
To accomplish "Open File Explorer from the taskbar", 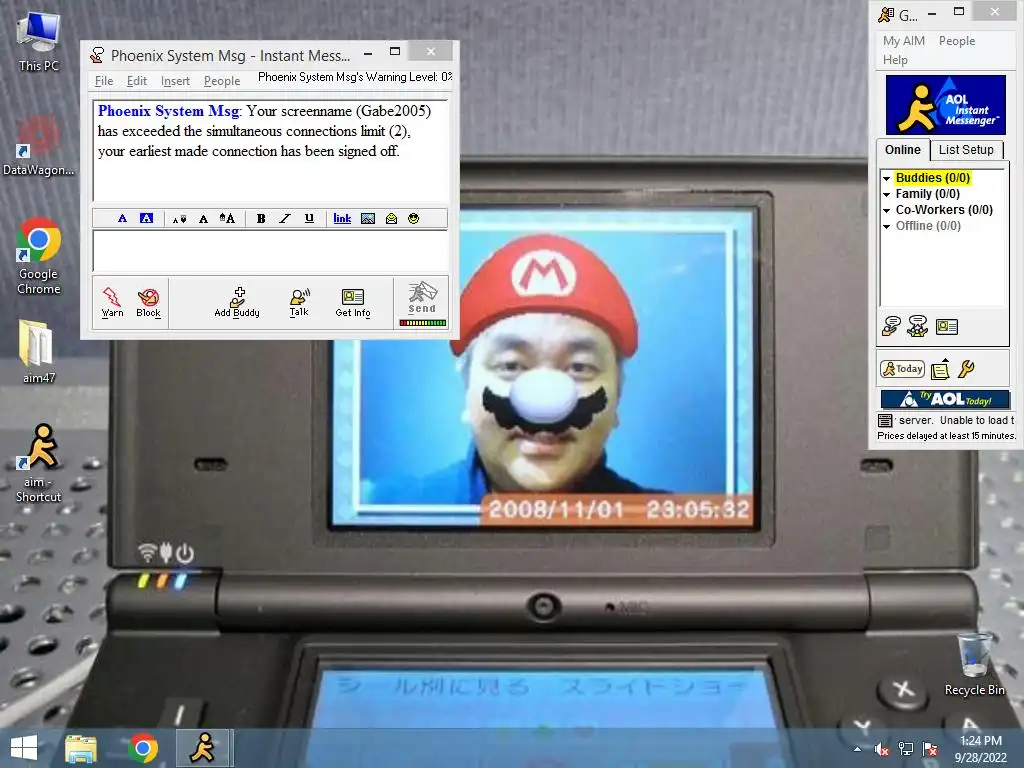I will [81, 748].
